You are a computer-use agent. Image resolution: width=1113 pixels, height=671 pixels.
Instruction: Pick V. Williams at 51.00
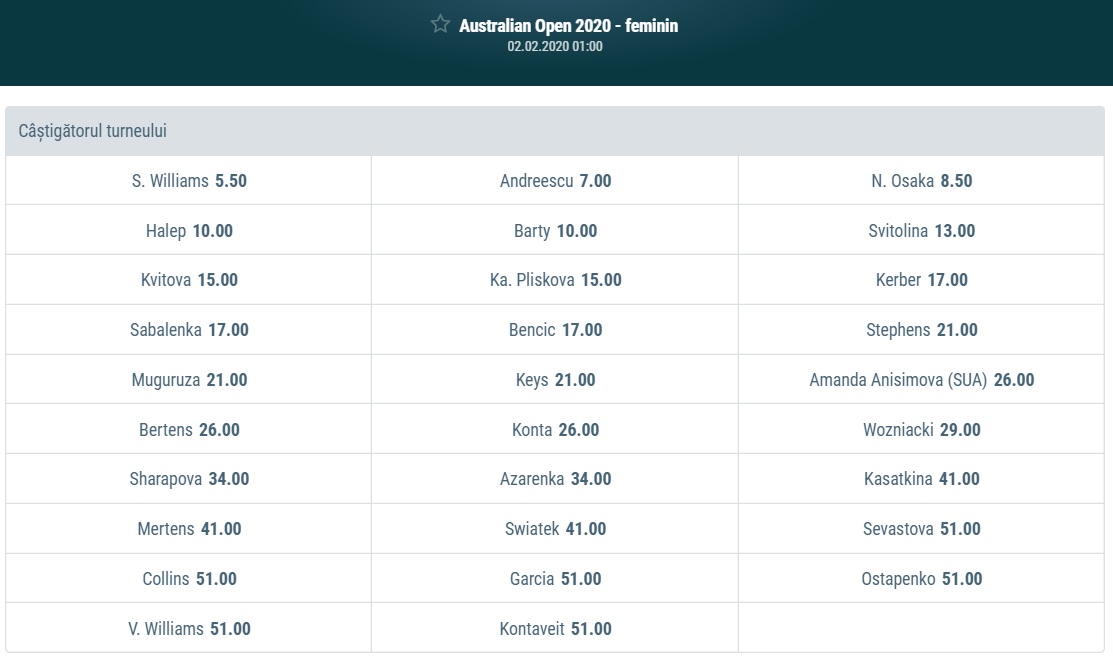pyautogui.click(x=189, y=629)
